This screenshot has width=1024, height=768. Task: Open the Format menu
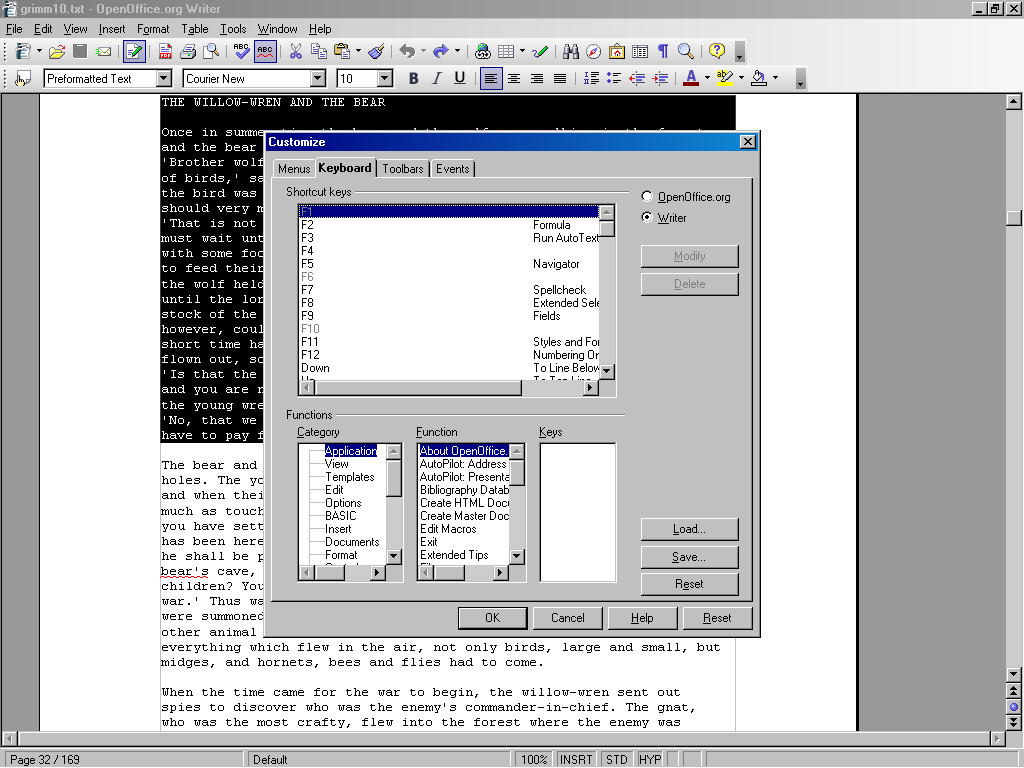(x=153, y=29)
